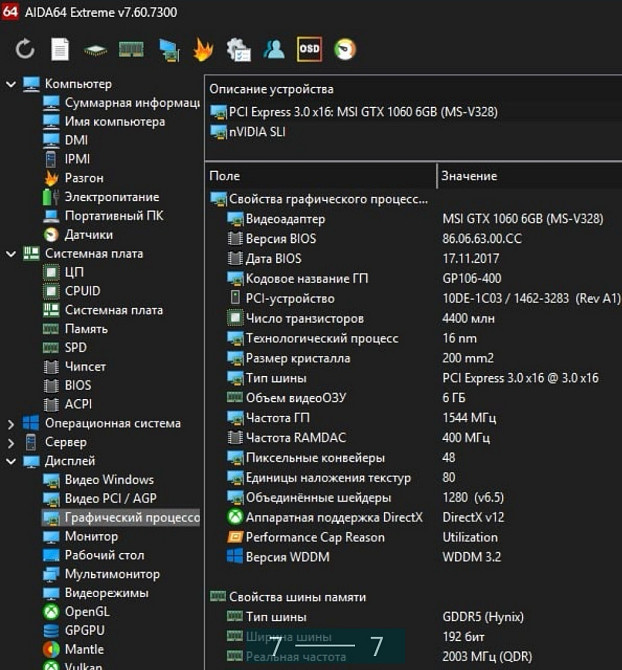
Task: Select Видео PCI / AGP tree item
Action: (x=100, y=499)
